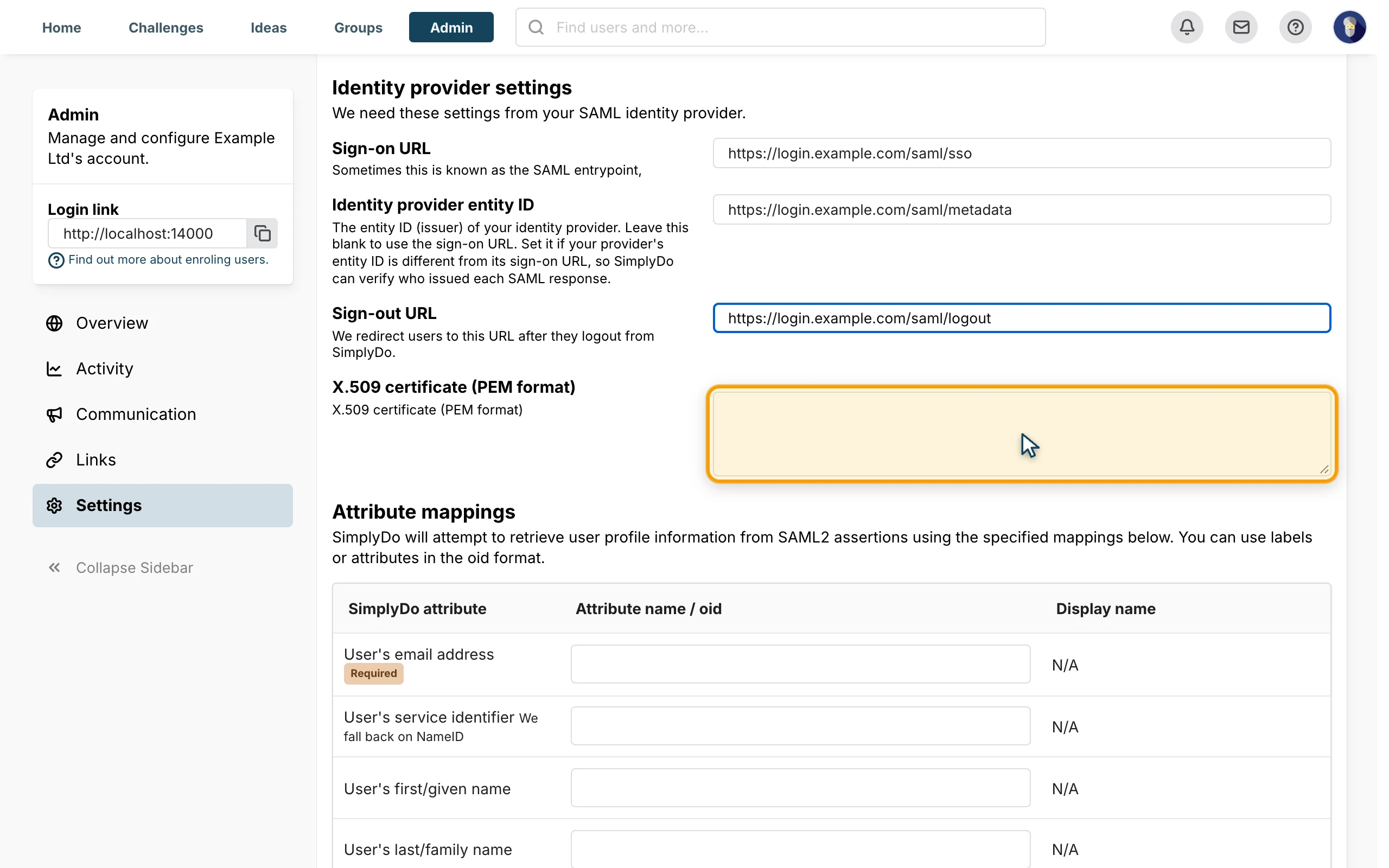This screenshot has height=868, width=1389.
Task: Click the Links chain icon
Action: click(54, 460)
